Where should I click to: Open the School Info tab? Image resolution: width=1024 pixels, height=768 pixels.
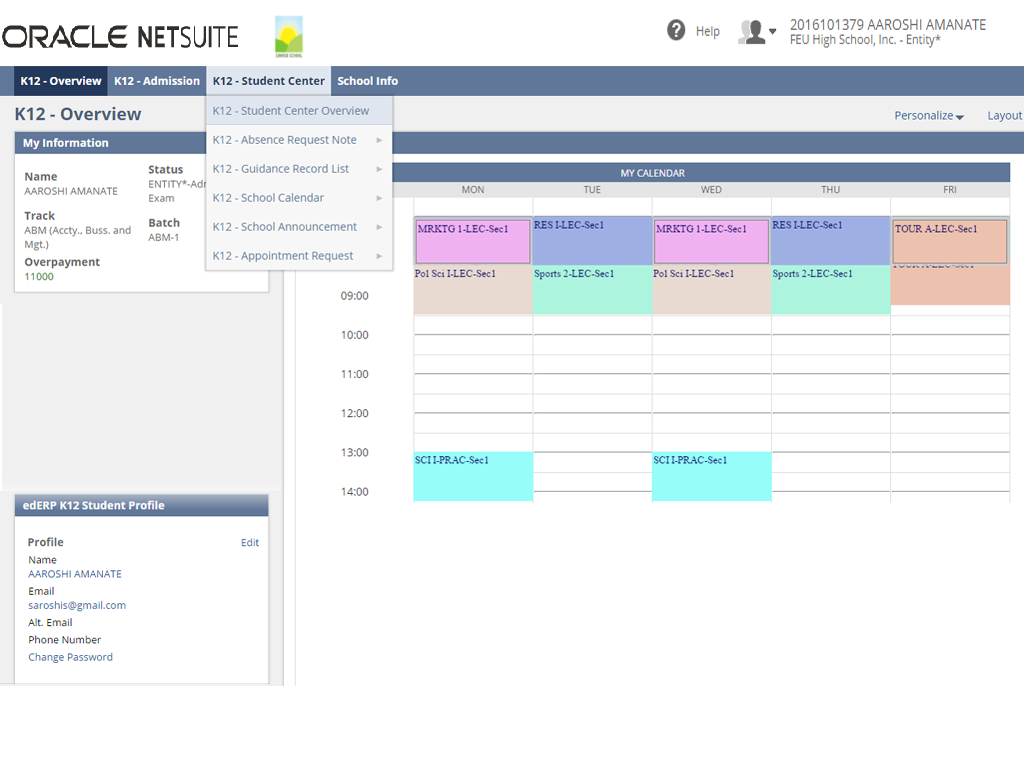(x=368, y=81)
